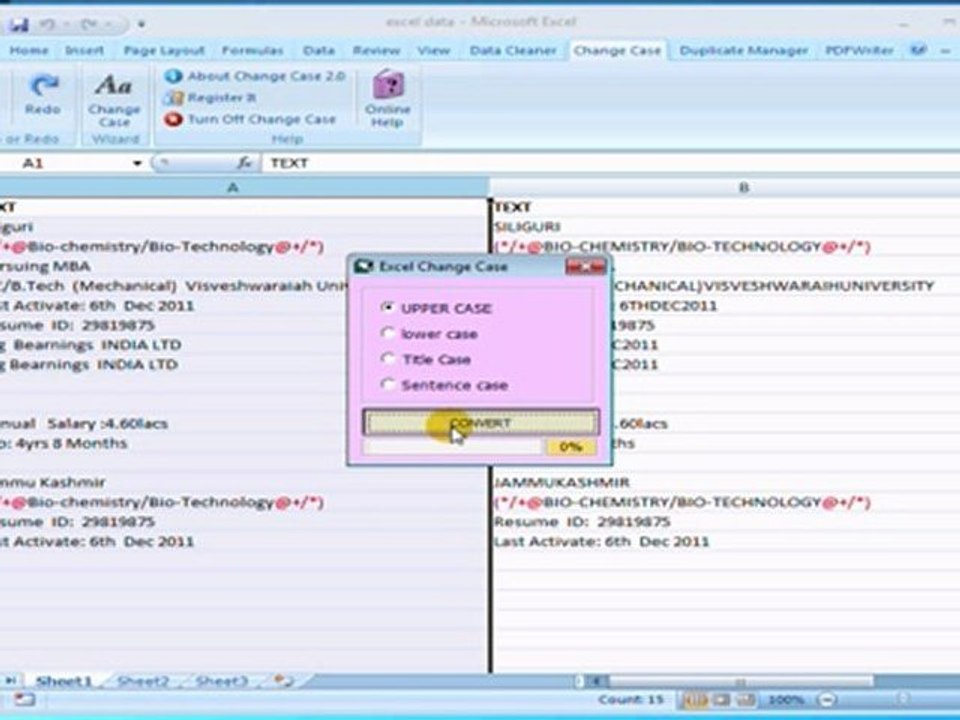The width and height of the screenshot is (960, 720).
Task: Launch the Change Case Wizard
Action: pyautogui.click(x=114, y=101)
